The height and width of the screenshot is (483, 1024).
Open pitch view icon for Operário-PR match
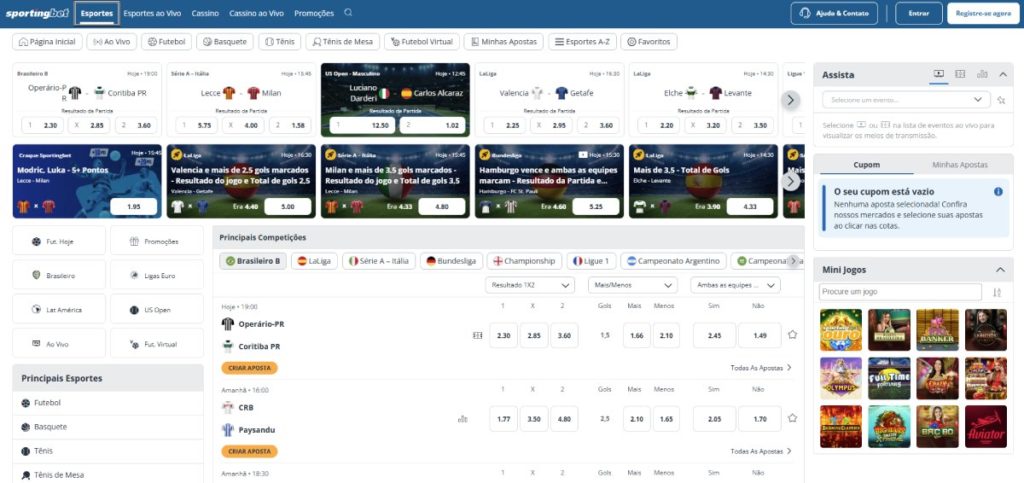pyautogui.click(x=477, y=335)
